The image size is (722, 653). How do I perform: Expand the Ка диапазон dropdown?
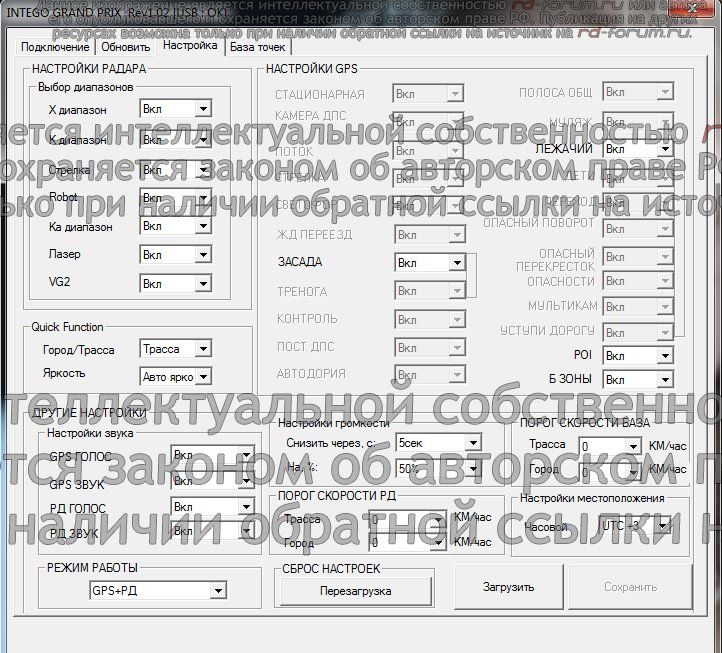(x=175, y=226)
